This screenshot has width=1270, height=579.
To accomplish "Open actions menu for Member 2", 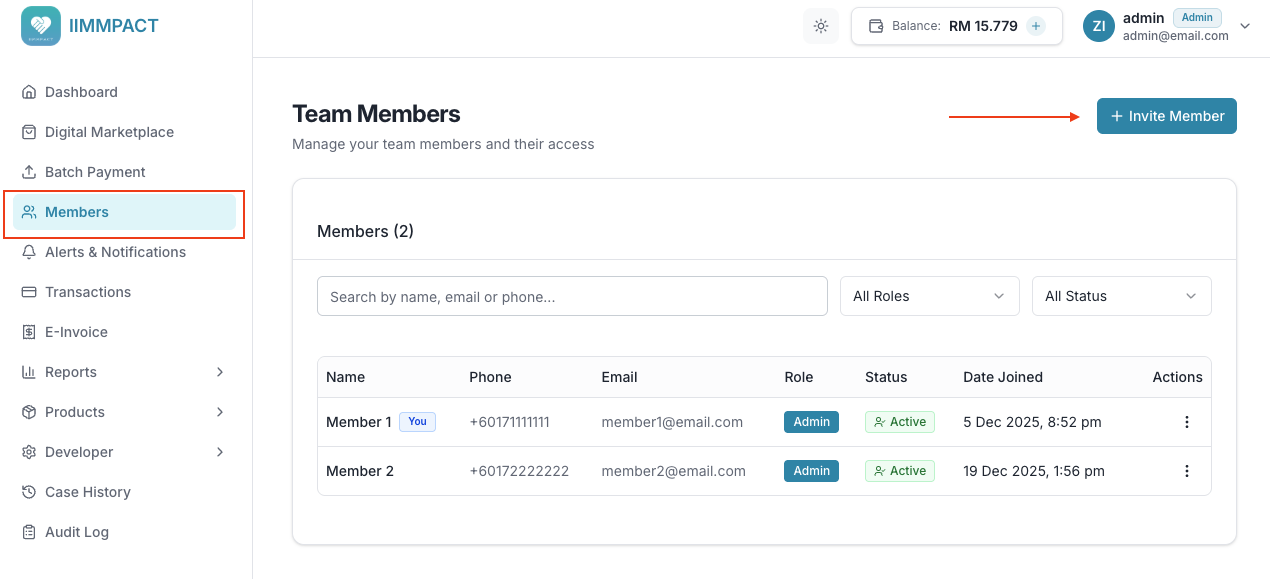I will click(x=1187, y=470).
